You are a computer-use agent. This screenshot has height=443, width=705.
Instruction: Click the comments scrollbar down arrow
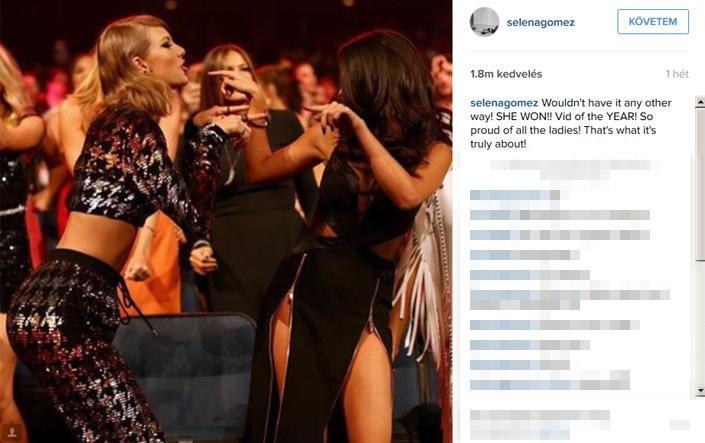[x=700, y=390]
